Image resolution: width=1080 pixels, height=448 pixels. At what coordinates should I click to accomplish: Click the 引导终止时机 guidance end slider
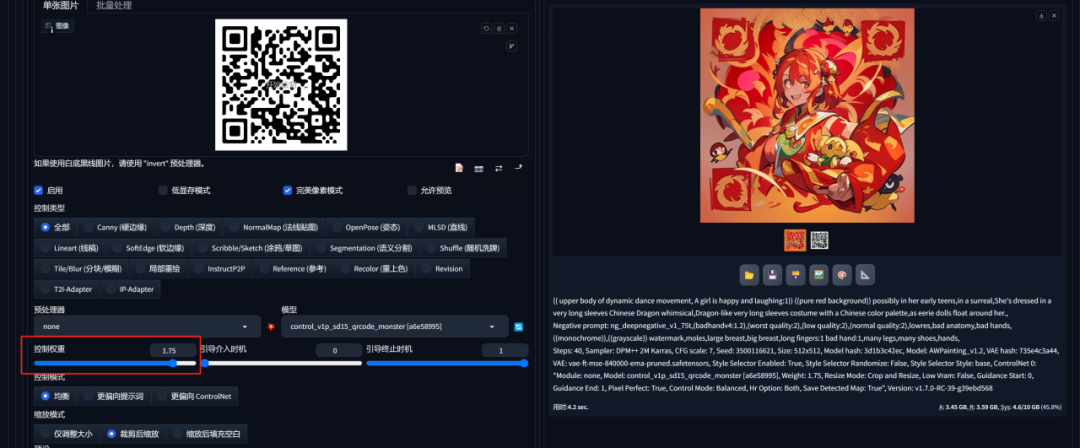tap(447, 363)
